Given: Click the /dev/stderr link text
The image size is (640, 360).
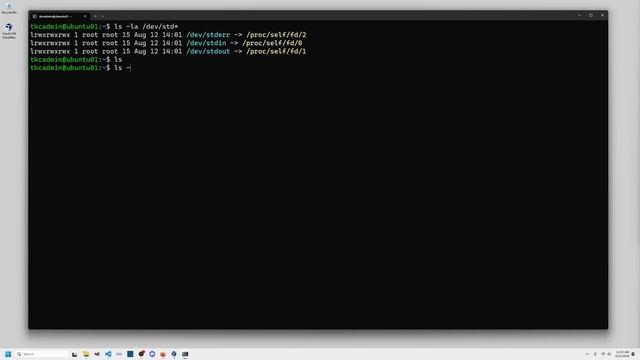Looking at the screenshot, I should 208,35.
